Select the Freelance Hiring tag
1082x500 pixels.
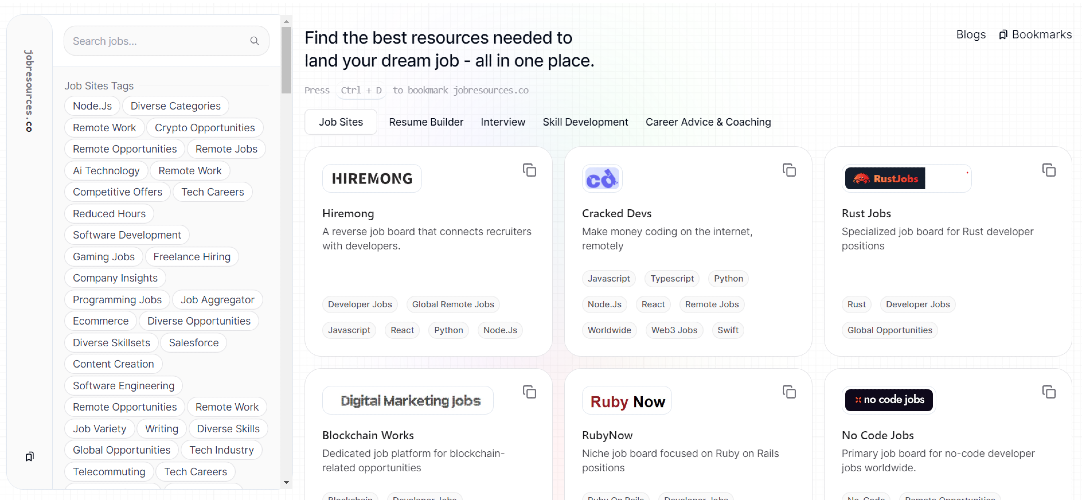click(192, 257)
